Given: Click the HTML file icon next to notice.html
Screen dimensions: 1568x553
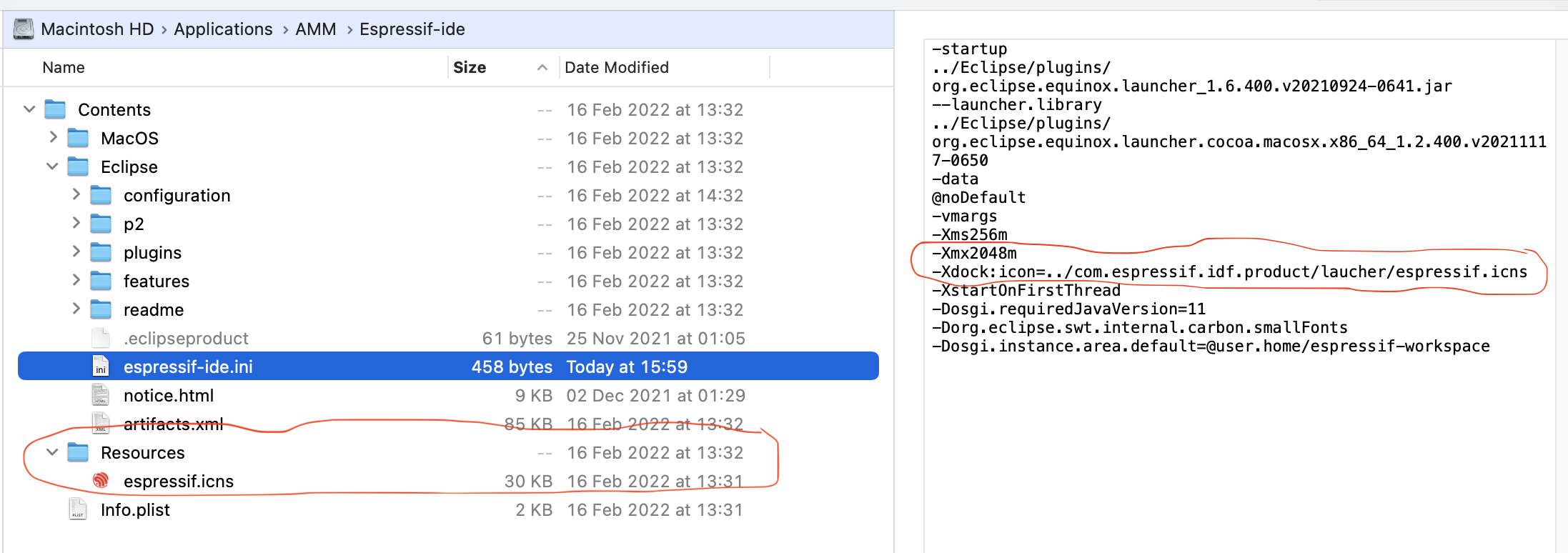Looking at the screenshot, I should point(100,394).
